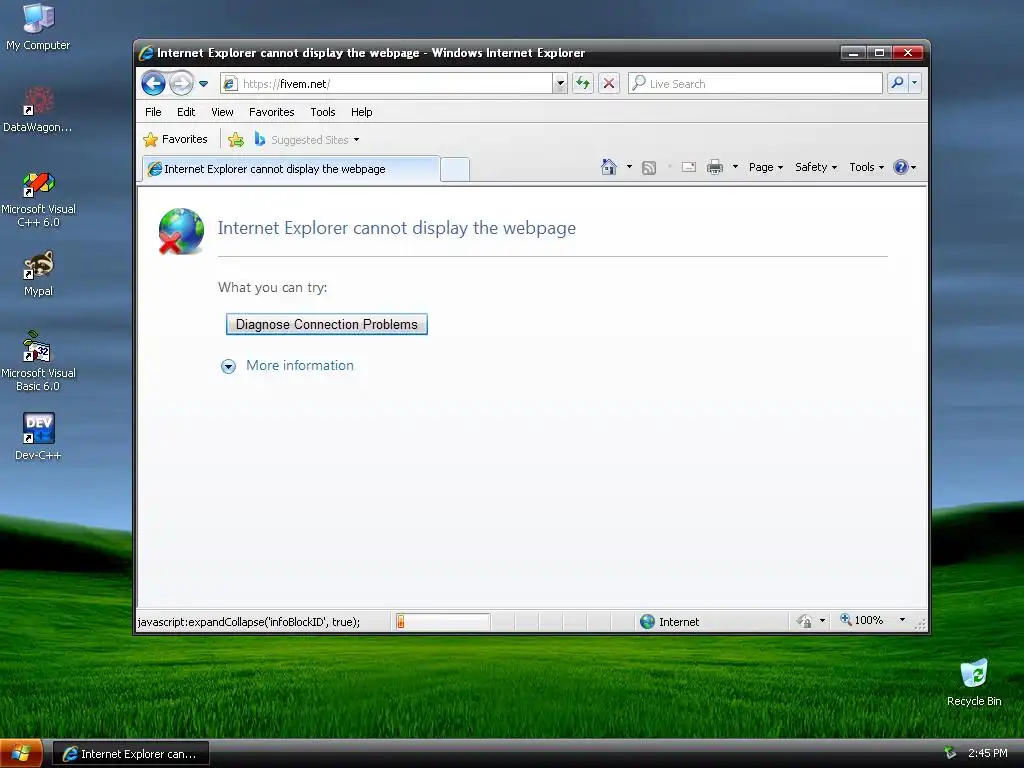
Task: Click the Read Mail envelope icon
Action: coord(689,167)
